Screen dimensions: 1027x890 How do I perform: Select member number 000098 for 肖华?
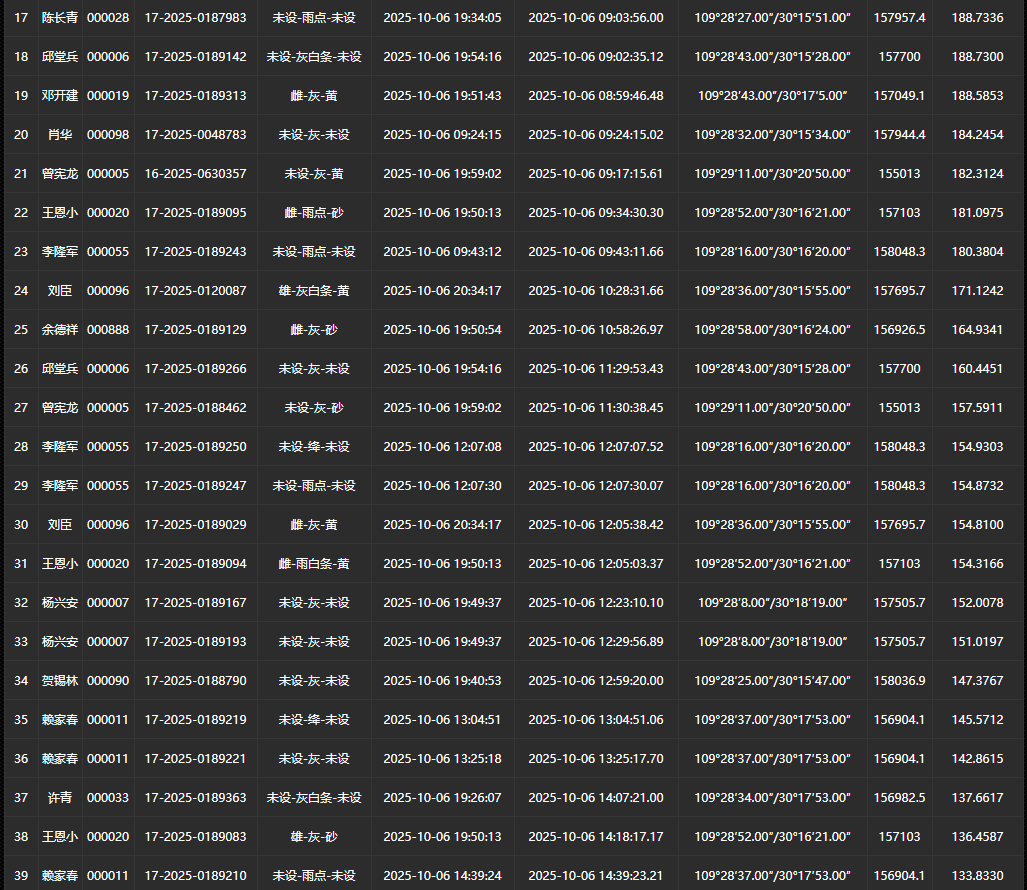108,135
